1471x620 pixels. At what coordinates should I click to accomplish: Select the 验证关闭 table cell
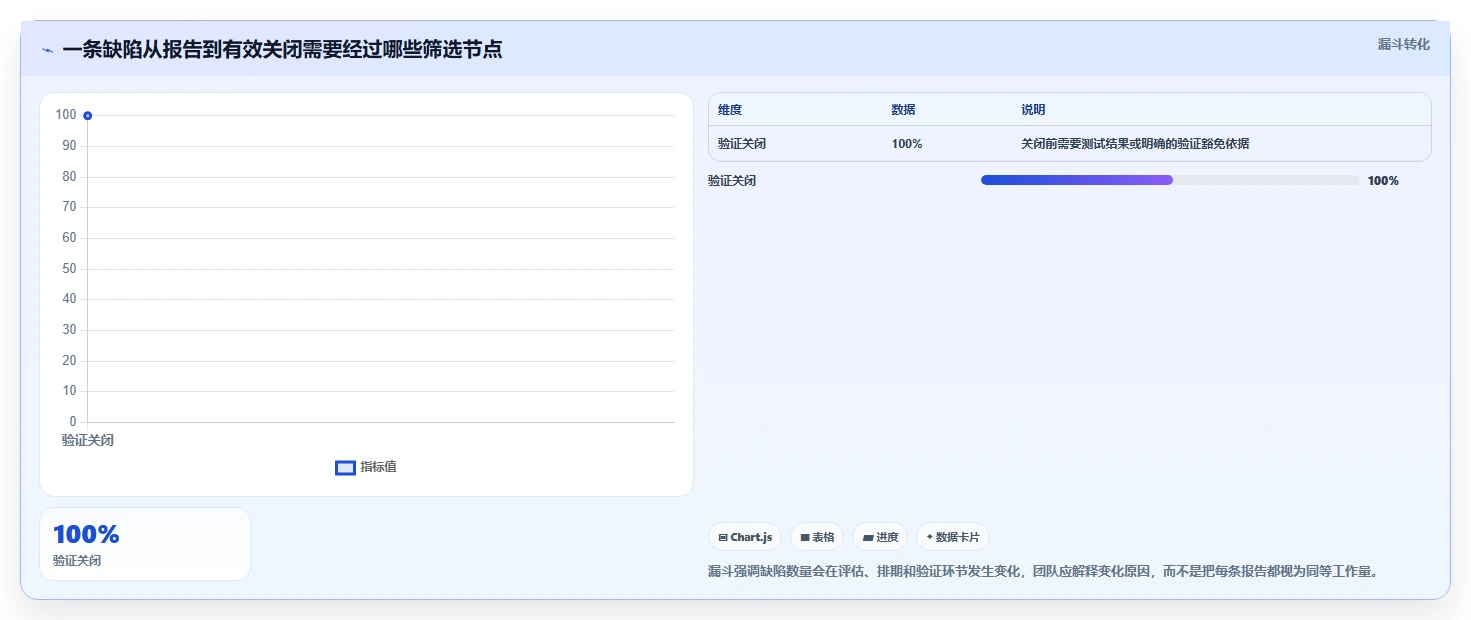pos(742,144)
